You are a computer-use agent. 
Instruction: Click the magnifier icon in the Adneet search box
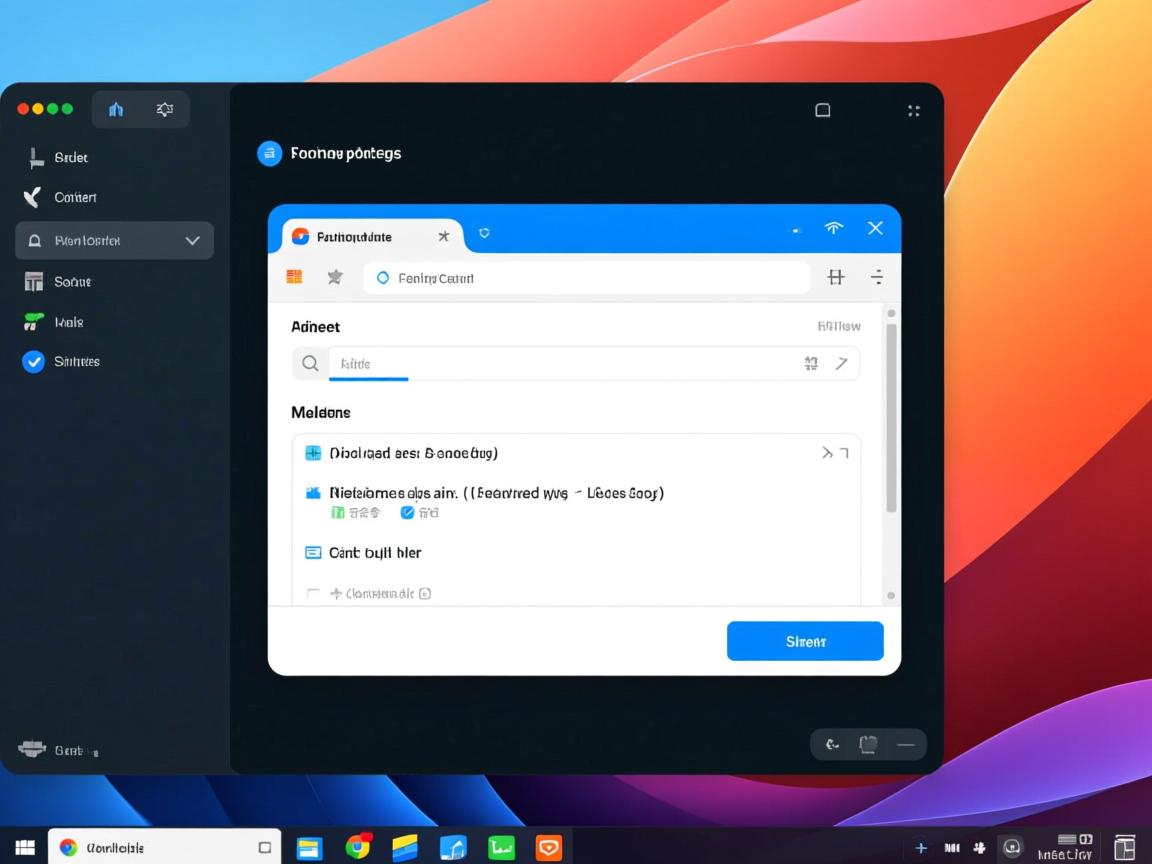311,364
